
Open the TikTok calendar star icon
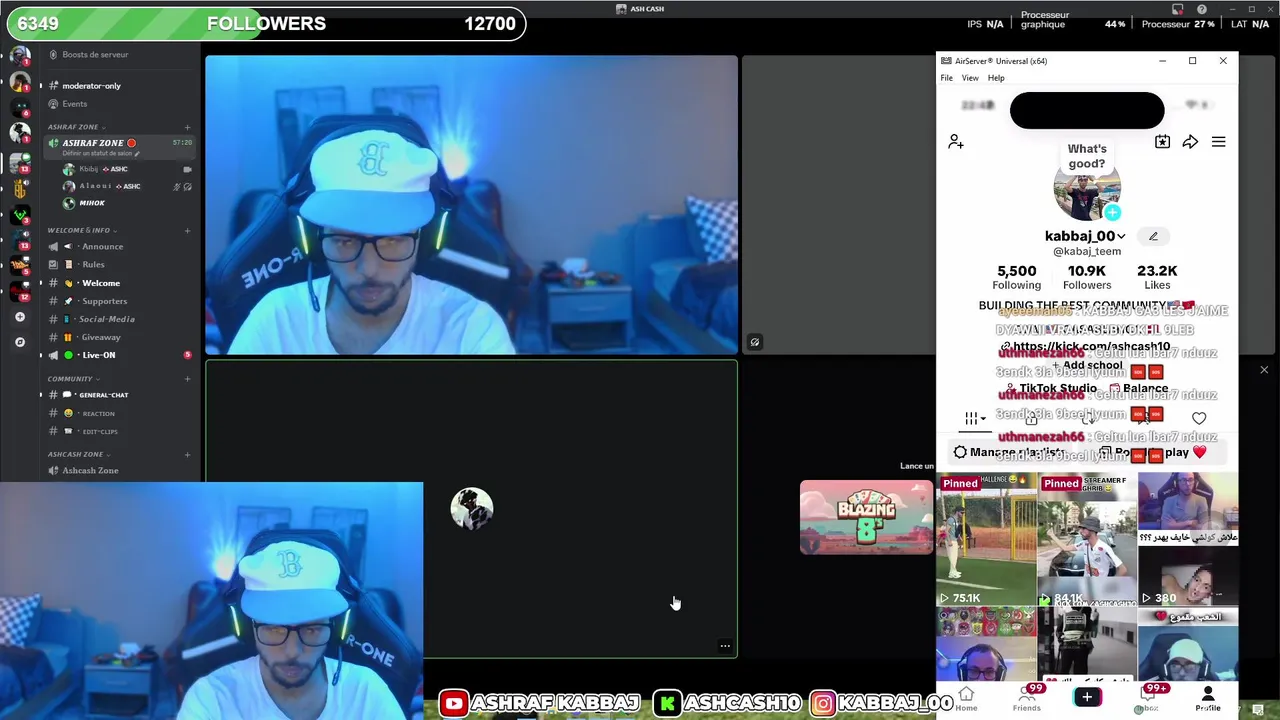[1162, 142]
